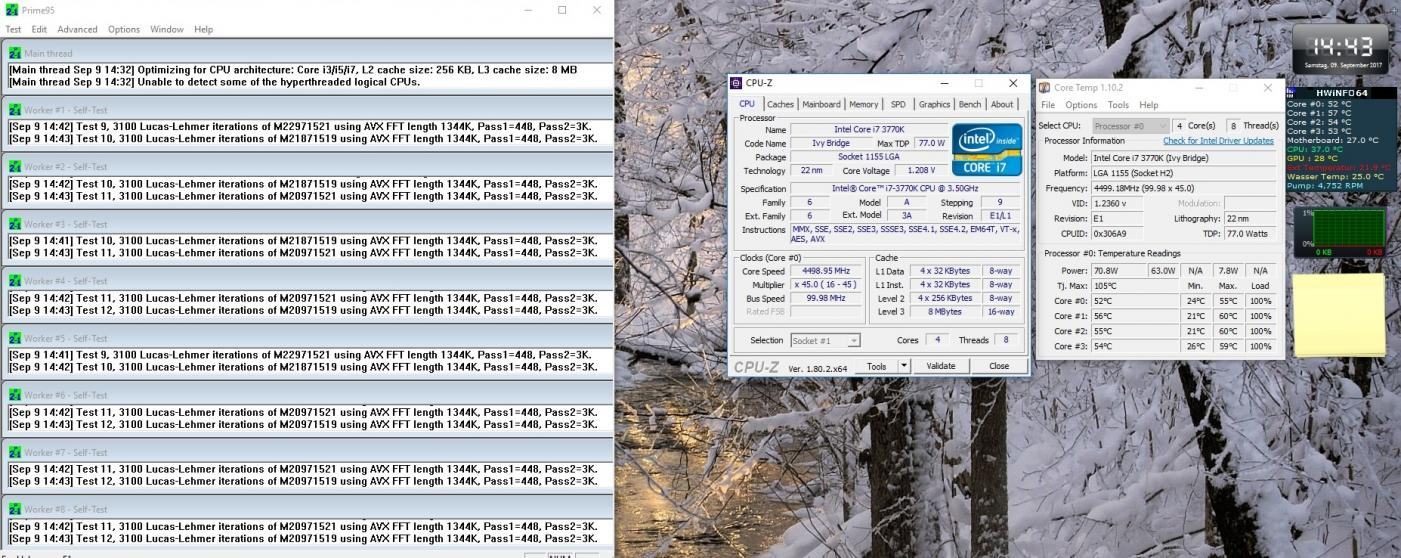The height and width of the screenshot is (558, 1401).
Task: Open the Window menu in Prime95
Action: 167,29
